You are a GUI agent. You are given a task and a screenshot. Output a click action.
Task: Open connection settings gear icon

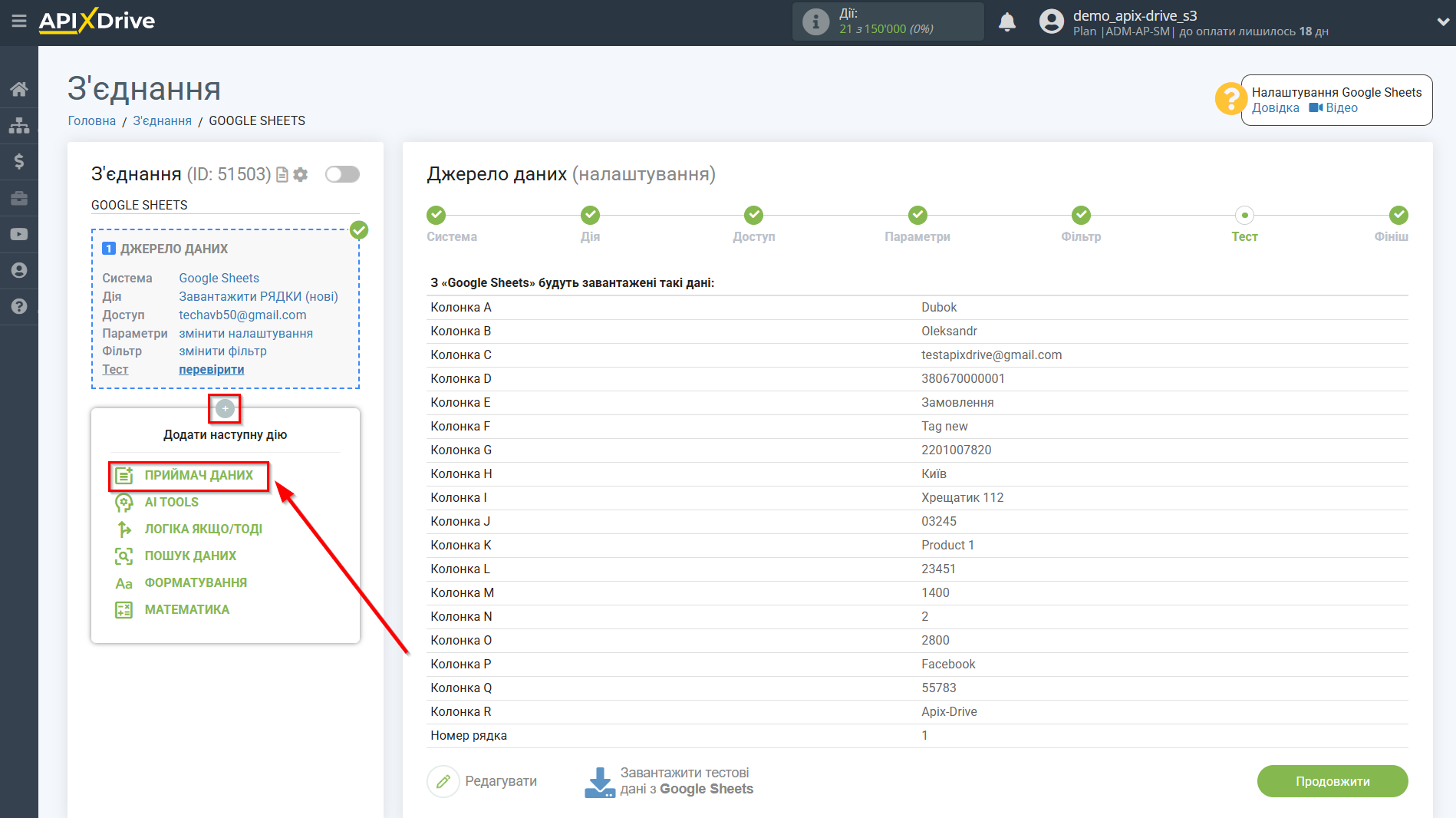point(301,175)
